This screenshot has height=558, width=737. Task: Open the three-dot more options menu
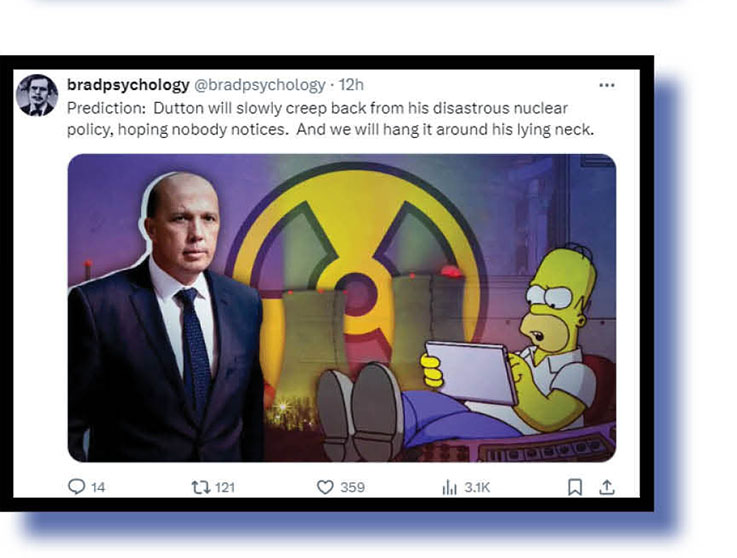607,85
